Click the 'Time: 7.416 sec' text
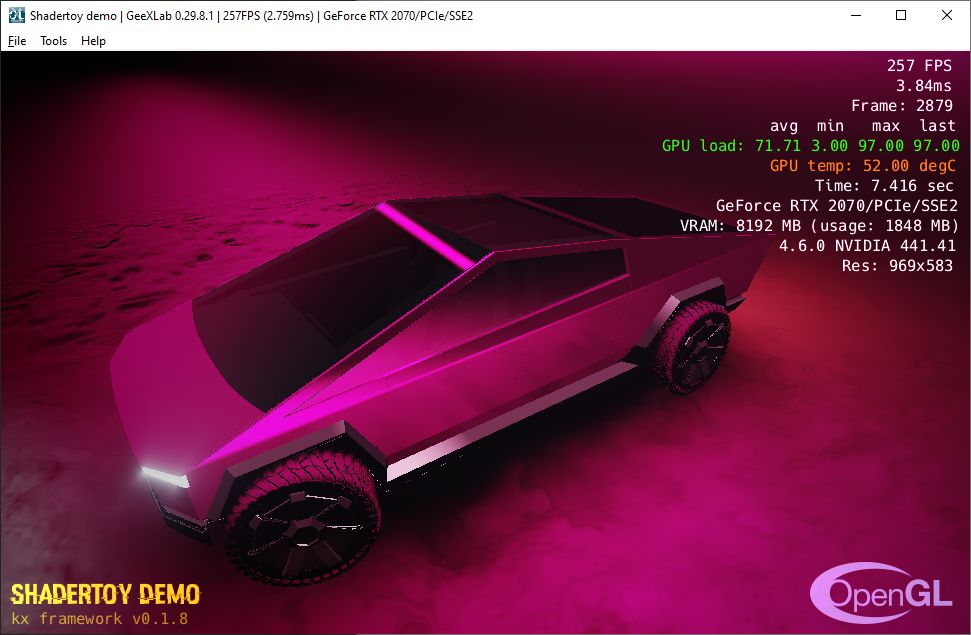The width and height of the screenshot is (971, 635). click(884, 185)
